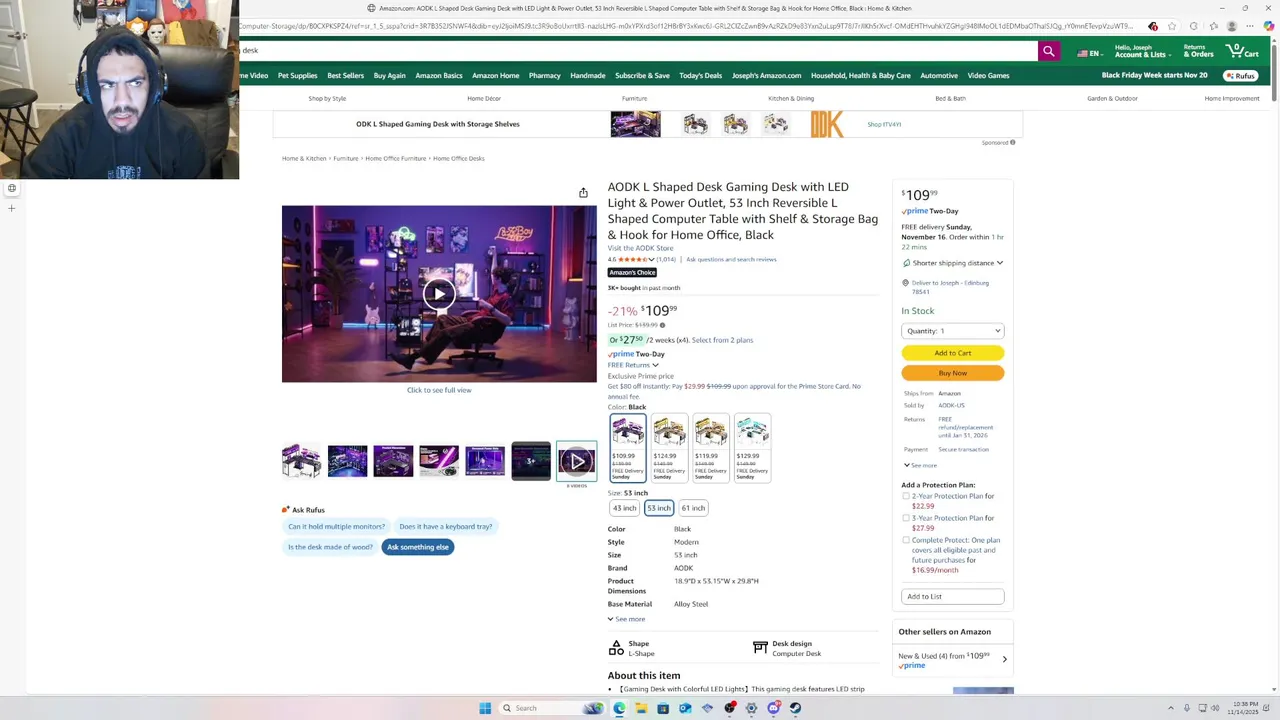Select the color swatch priced $124.99
The width and height of the screenshot is (1280, 720).
pos(669,448)
